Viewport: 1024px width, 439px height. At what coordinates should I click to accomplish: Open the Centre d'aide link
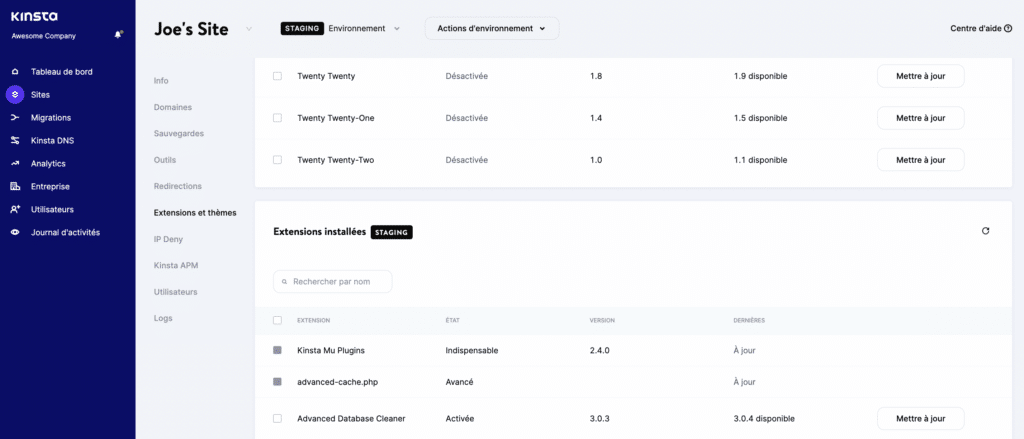(980, 29)
